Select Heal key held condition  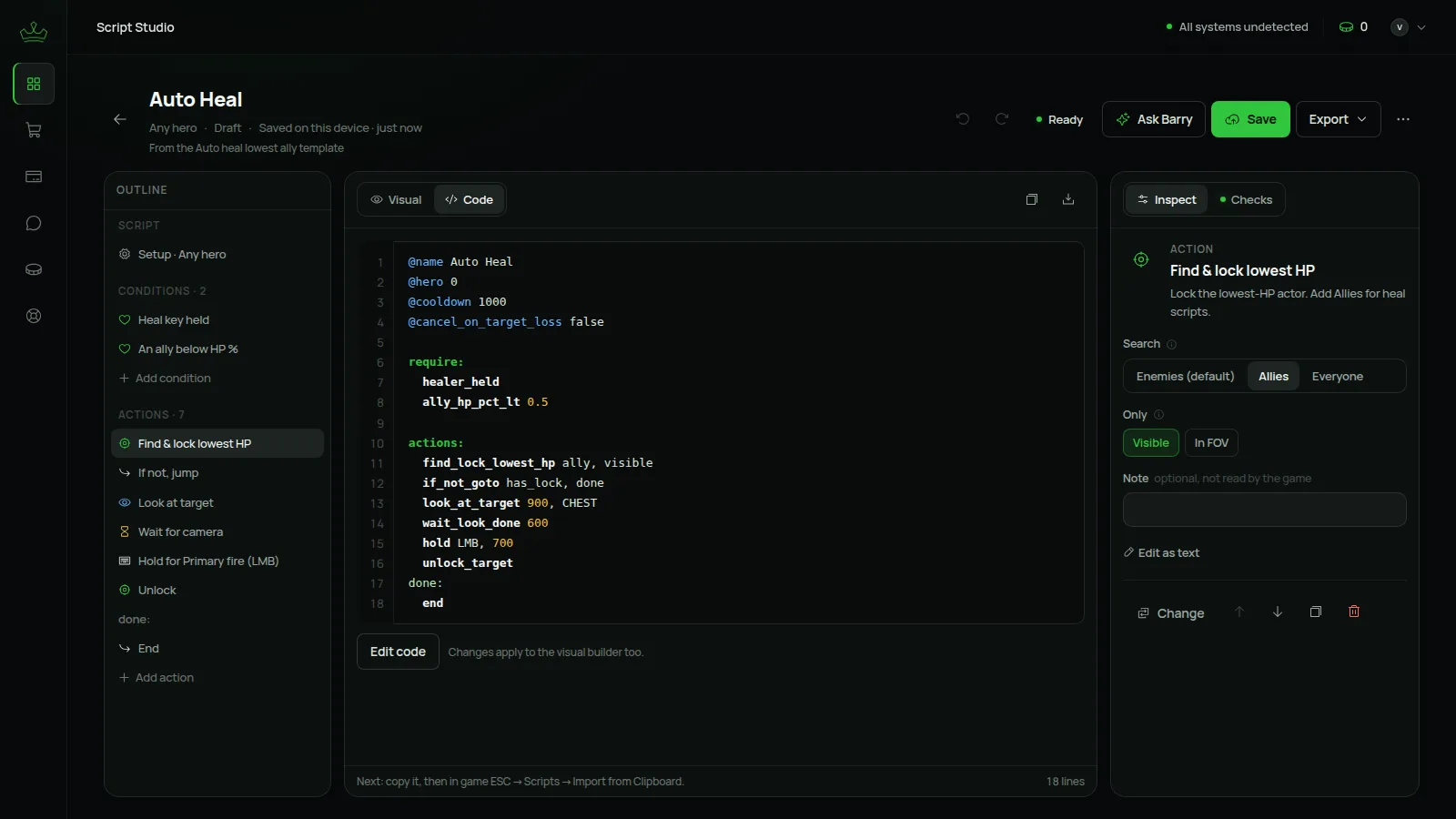(217, 319)
